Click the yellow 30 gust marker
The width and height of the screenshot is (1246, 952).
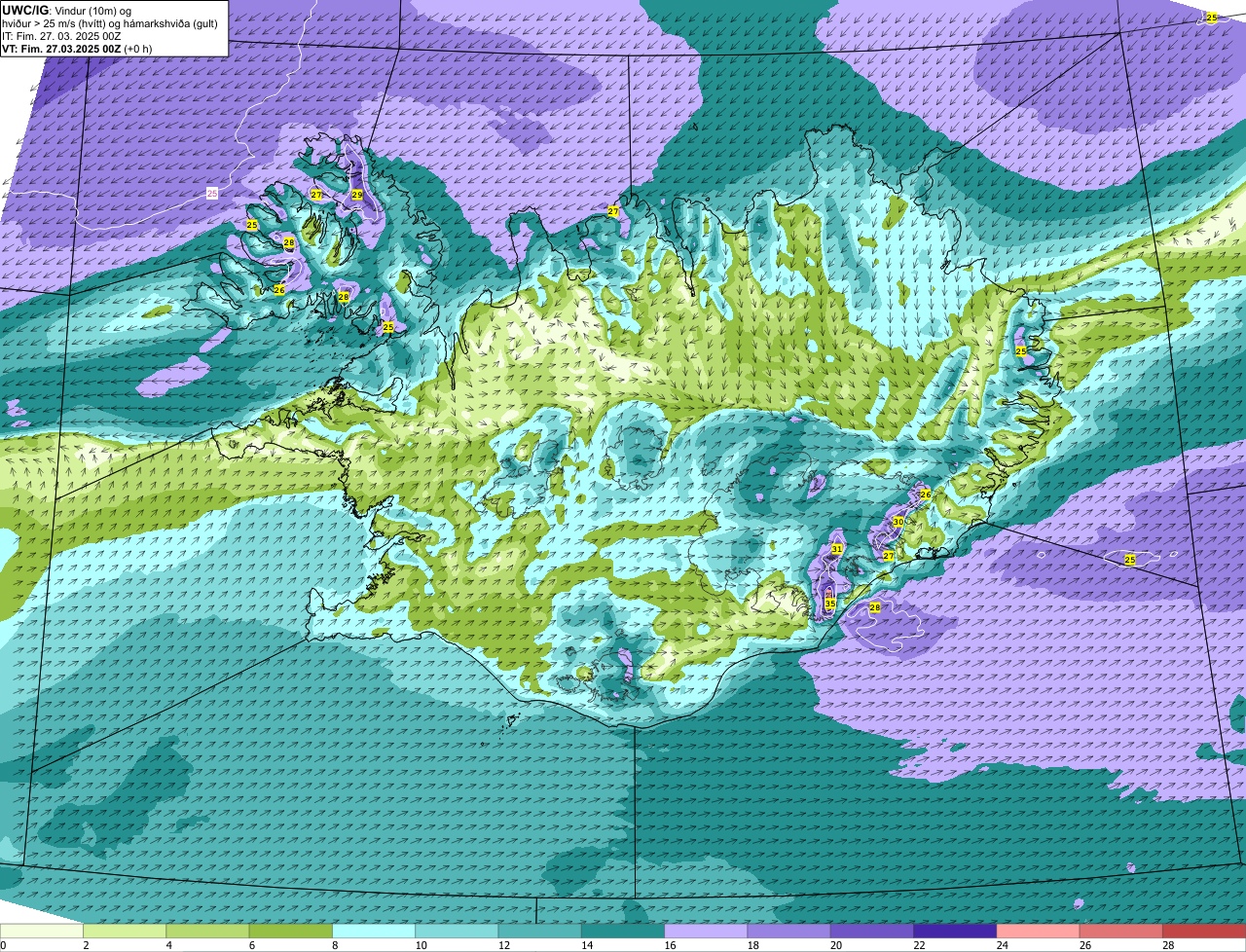coord(898,522)
